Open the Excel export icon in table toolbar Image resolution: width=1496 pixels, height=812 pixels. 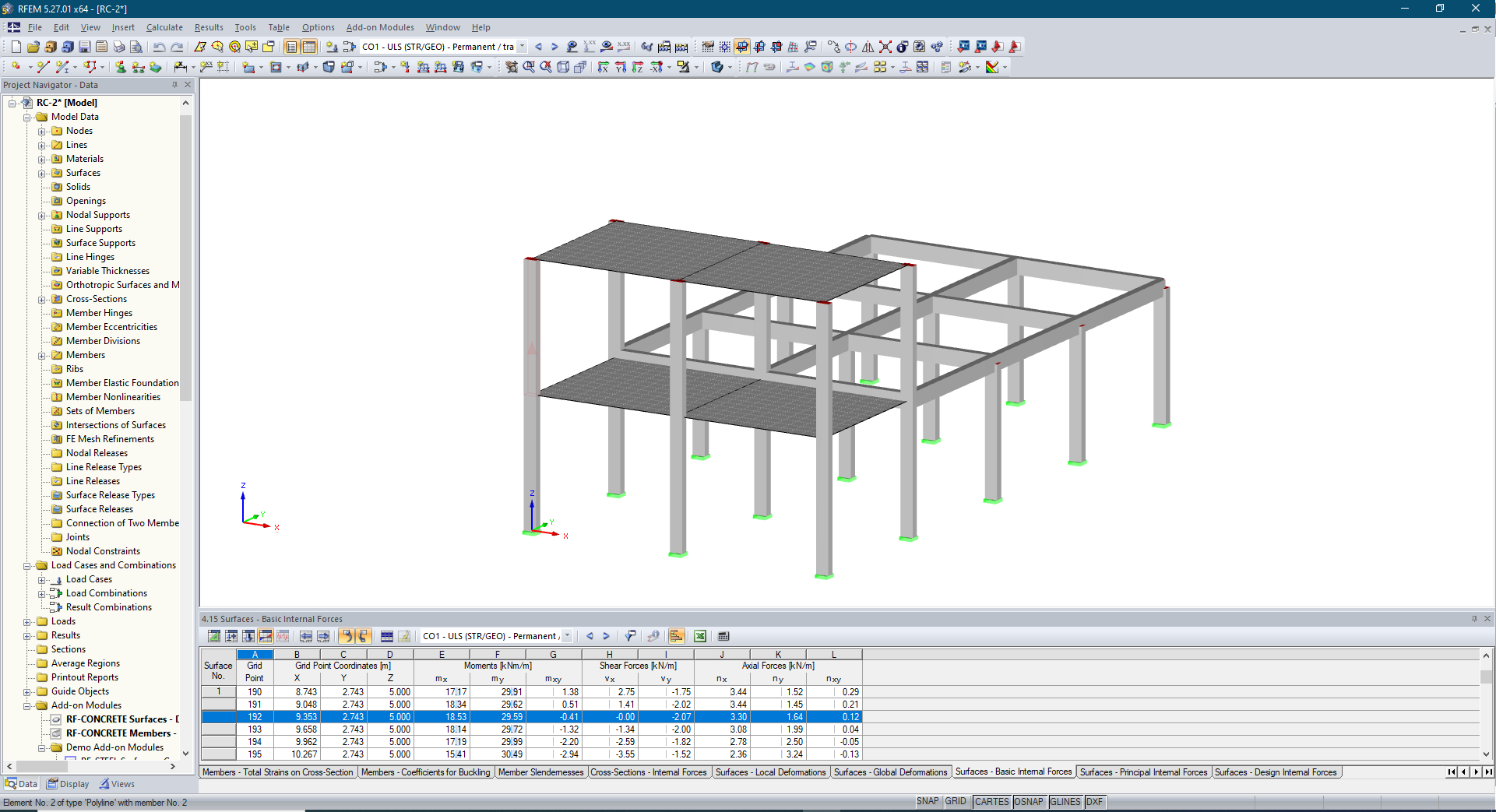tap(700, 636)
